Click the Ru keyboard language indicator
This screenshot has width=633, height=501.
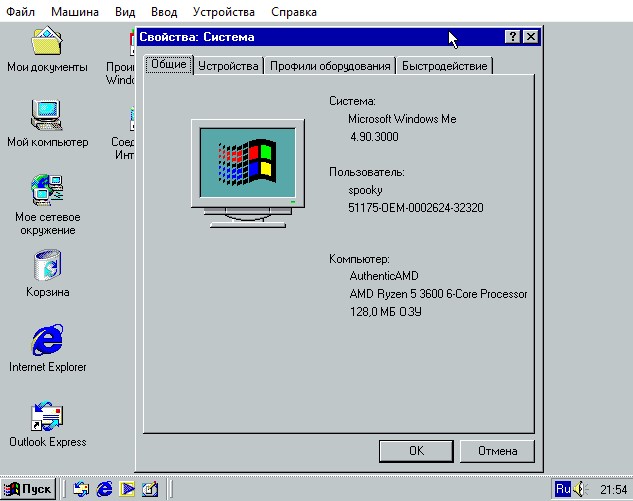(x=563, y=489)
